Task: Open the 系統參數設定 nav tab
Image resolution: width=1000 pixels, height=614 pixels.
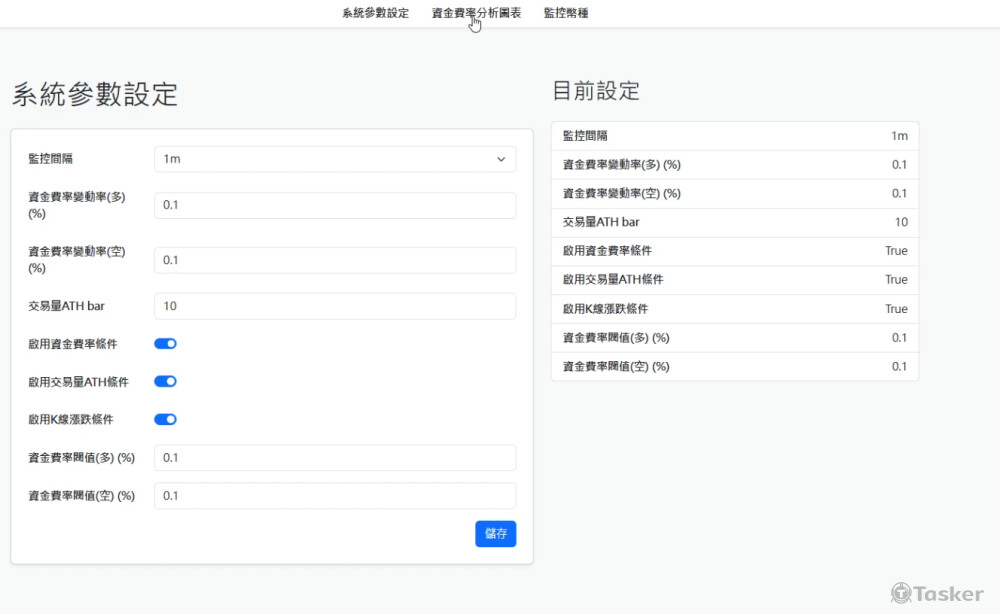Action: pos(375,13)
